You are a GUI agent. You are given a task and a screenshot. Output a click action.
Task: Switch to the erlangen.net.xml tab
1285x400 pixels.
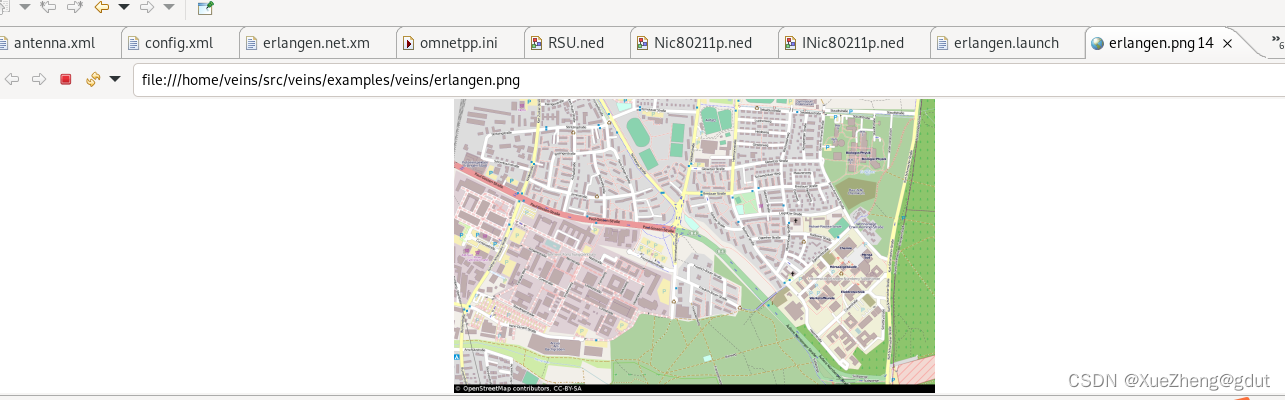316,43
